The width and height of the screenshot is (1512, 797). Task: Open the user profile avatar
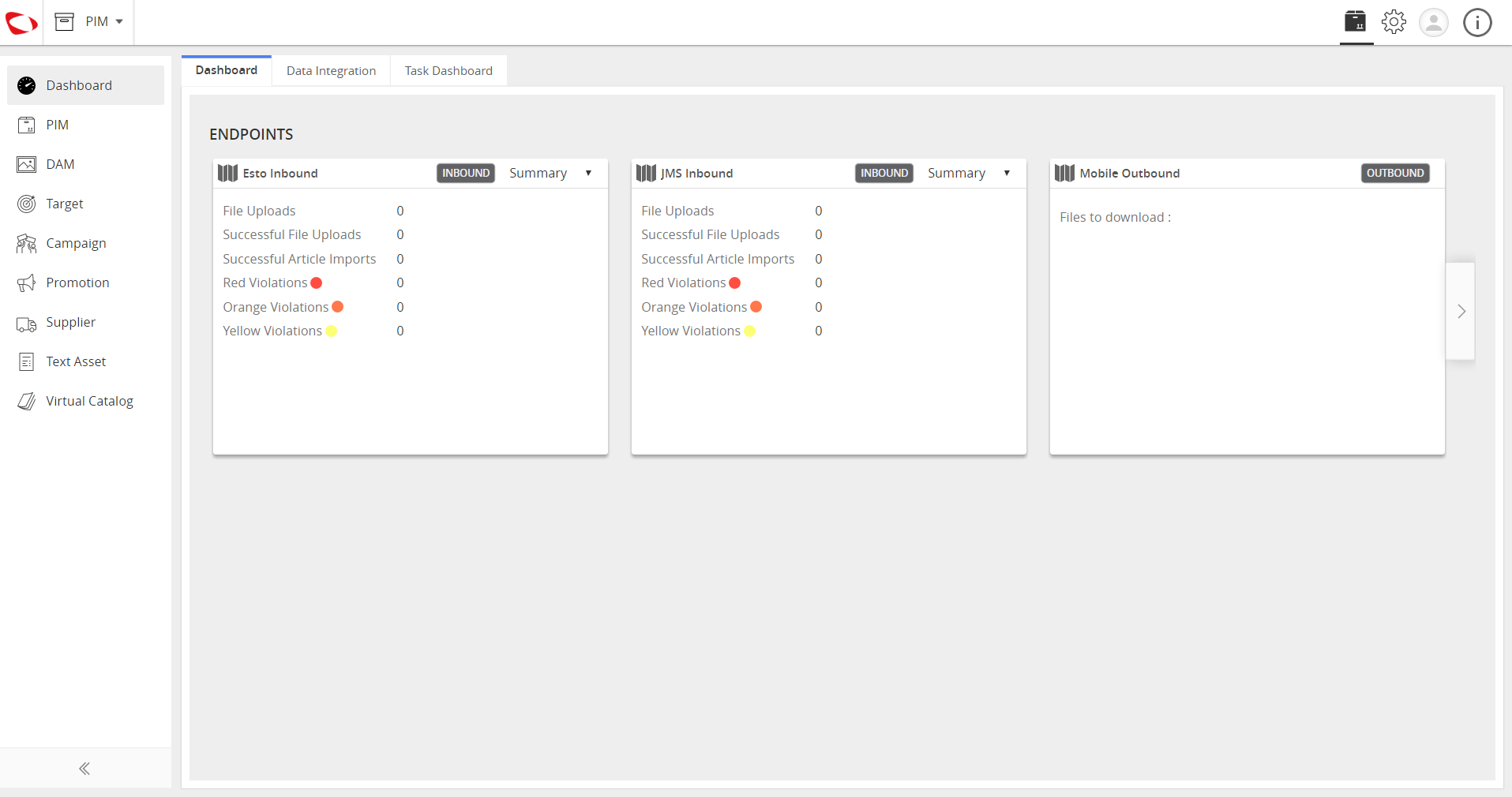click(1434, 22)
